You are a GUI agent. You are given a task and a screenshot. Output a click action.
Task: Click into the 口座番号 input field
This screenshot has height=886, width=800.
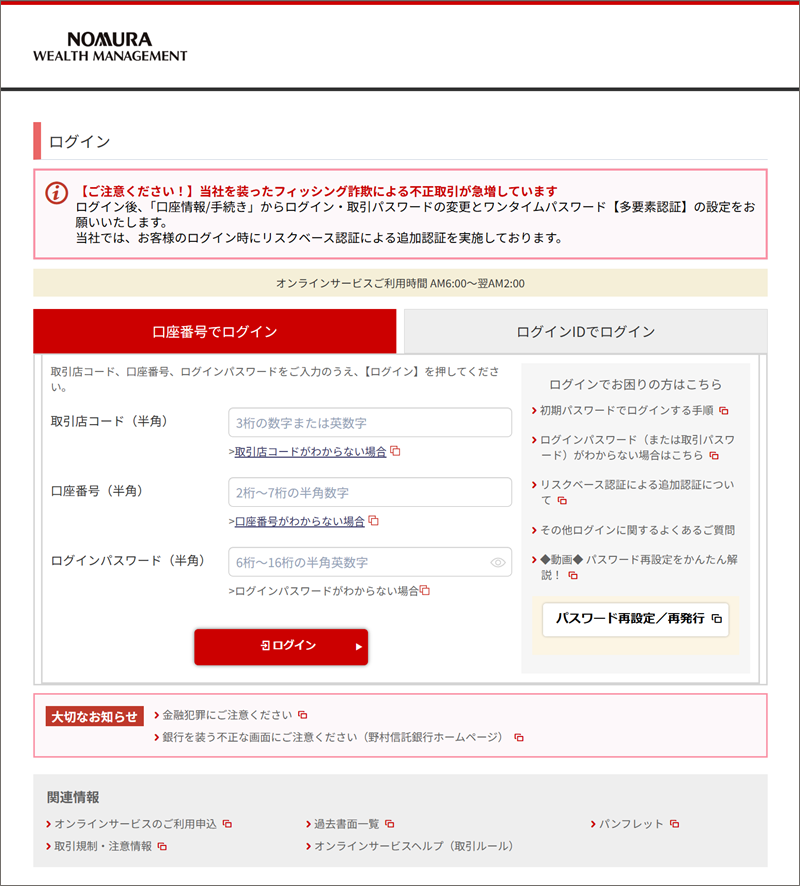[x=369, y=492]
